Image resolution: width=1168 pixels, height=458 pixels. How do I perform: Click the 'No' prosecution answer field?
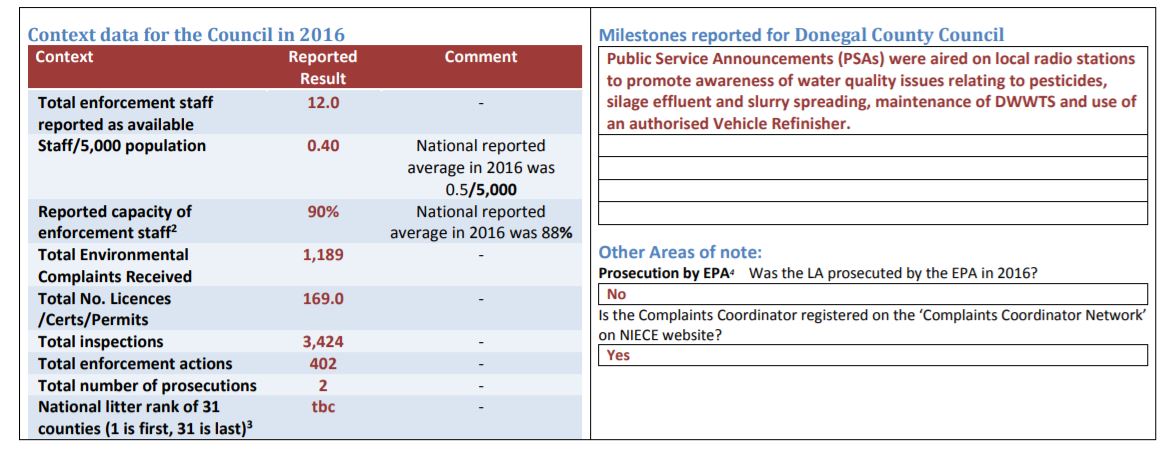[872, 294]
